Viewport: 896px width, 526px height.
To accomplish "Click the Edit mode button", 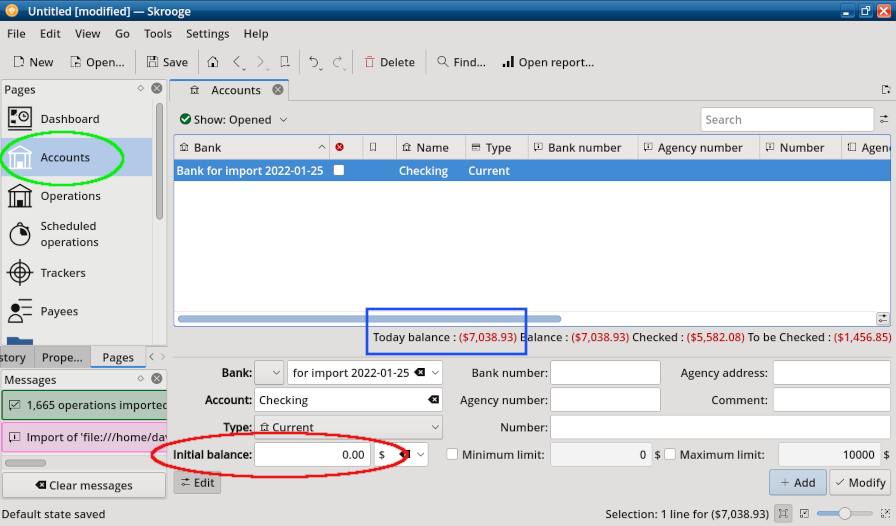I will pos(198,483).
